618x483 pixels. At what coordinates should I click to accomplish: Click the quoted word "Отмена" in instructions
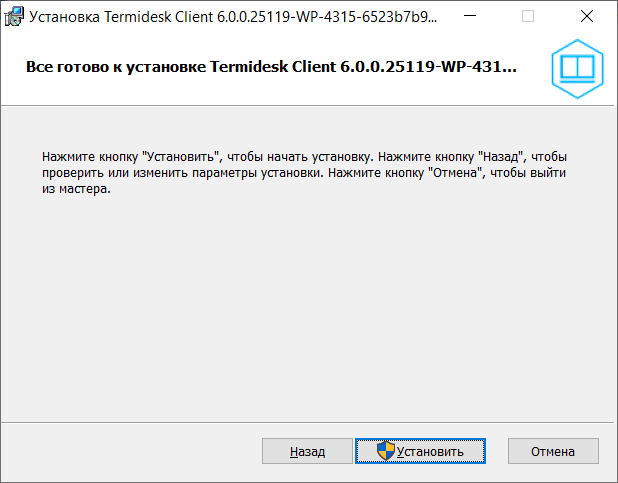[x=457, y=173]
